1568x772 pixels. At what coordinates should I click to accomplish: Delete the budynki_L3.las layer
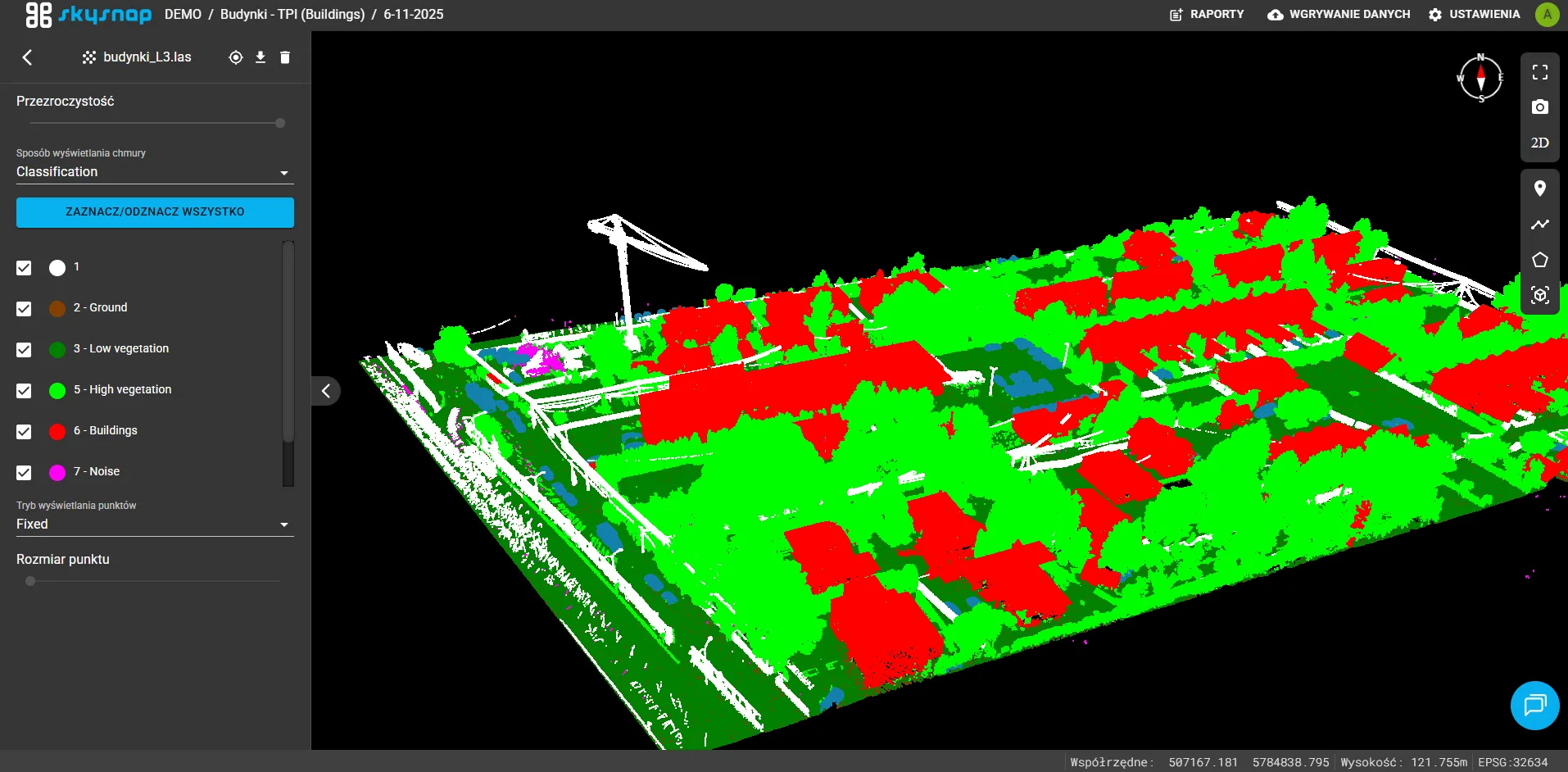click(285, 57)
